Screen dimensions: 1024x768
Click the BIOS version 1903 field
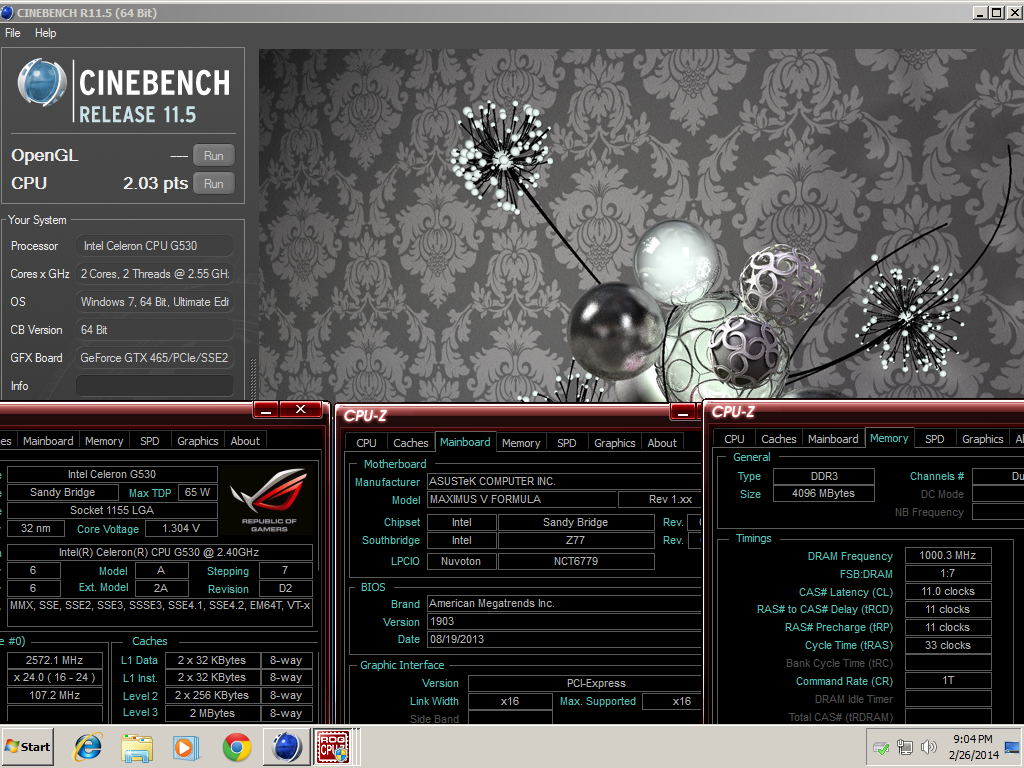click(x=564, y=622)
